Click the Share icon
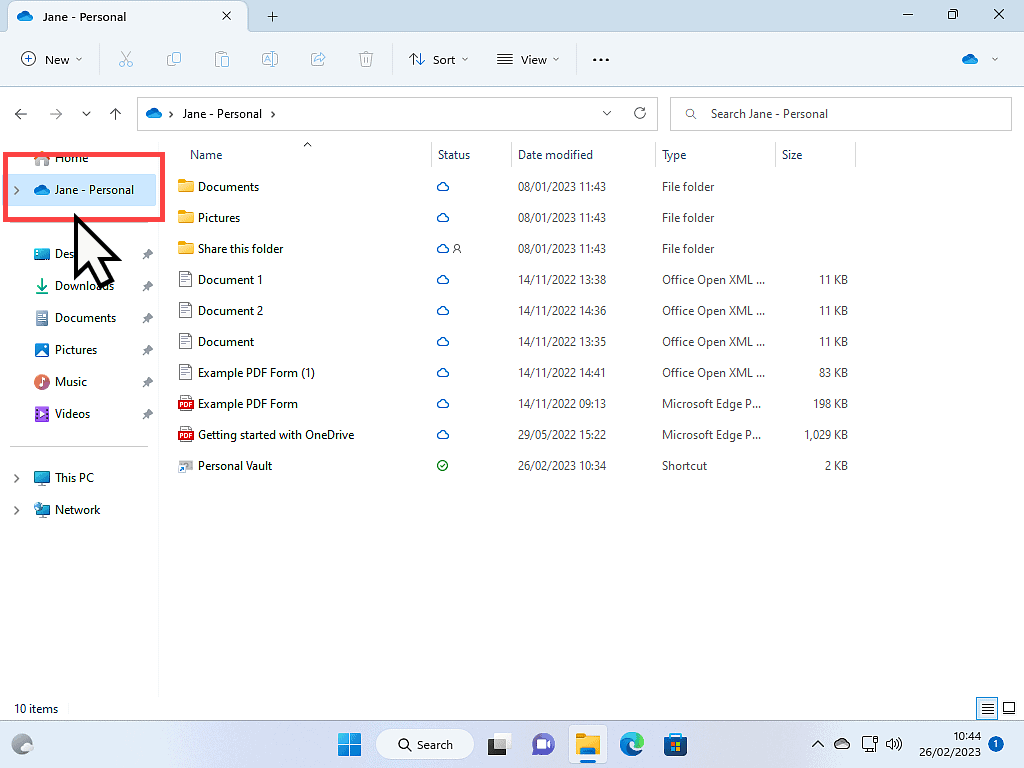This screenshot has width=1024, height=768. point(318,59)
